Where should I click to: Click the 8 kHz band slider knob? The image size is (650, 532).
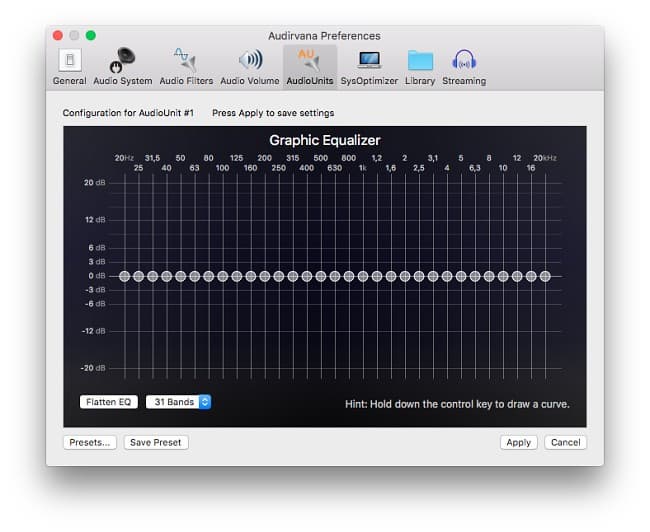(x=489, y=276)
